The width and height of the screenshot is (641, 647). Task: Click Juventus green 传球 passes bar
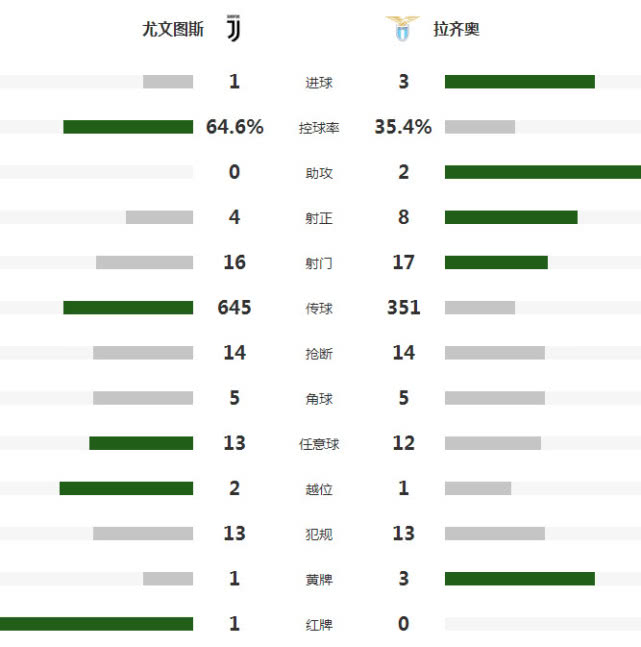click(x=128, y=307)
